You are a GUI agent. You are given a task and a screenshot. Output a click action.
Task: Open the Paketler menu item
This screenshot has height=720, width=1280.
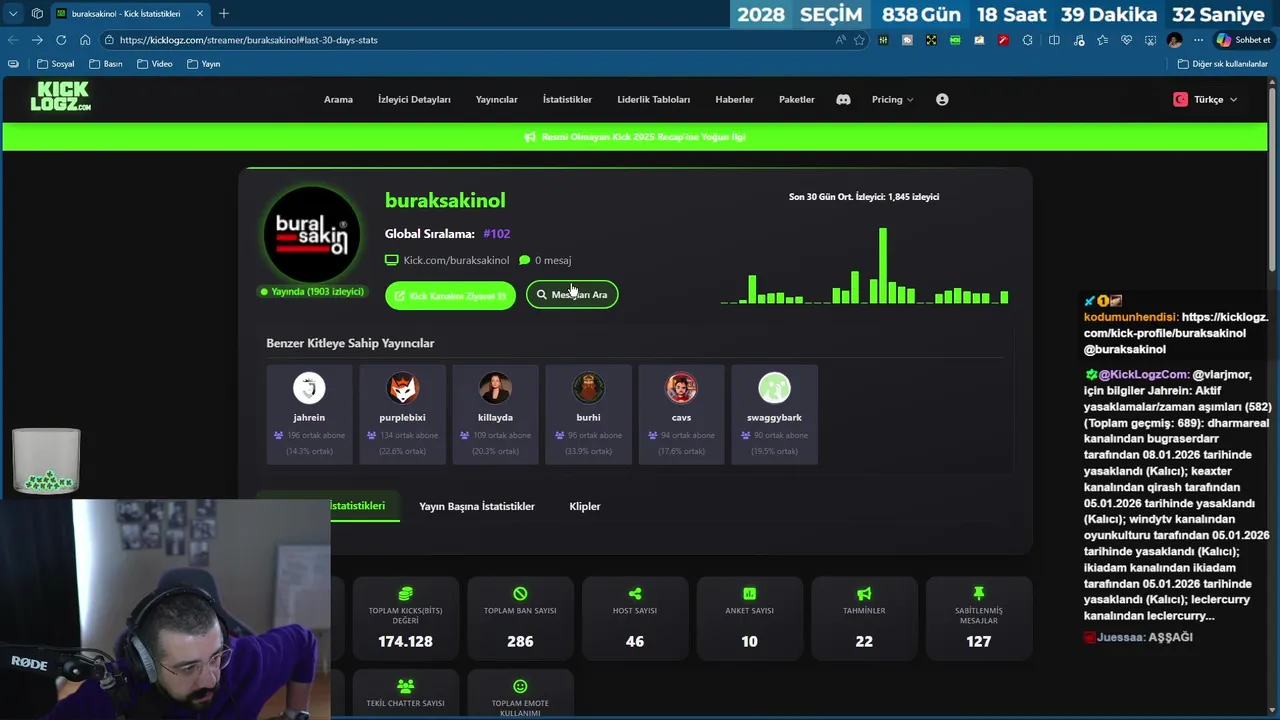click(x=796, y=99)
